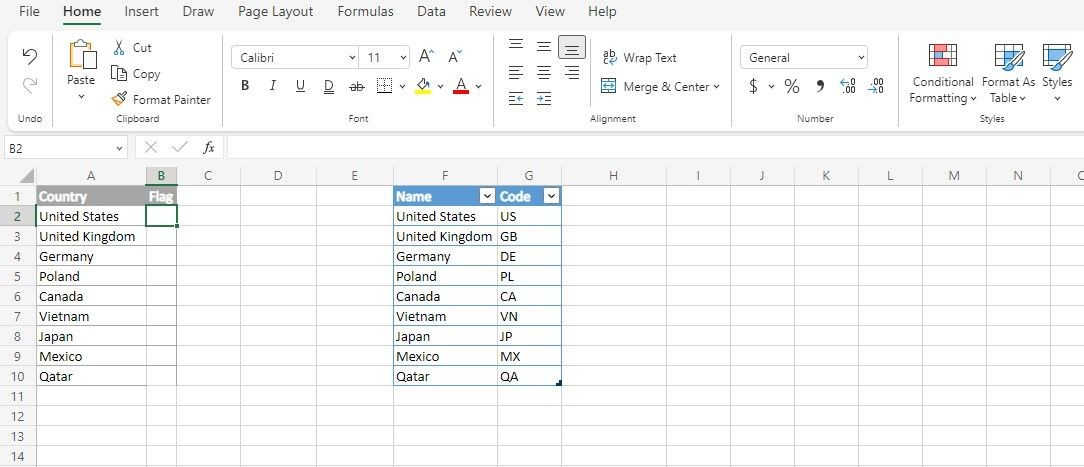Image resolution: width=1084 pixels, height=467 pixels.
Task: Expand the Paste options arrow
Action: [81, 97]
